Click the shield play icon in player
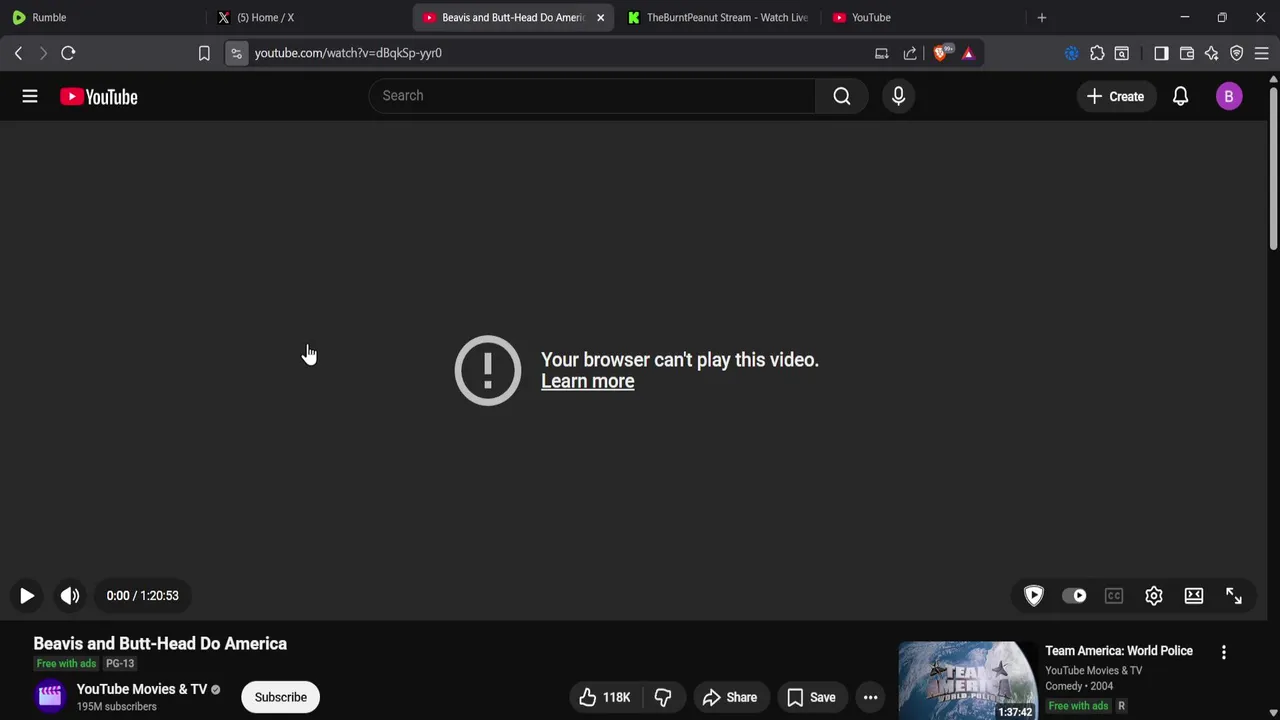 click(x=1034, y=596)
